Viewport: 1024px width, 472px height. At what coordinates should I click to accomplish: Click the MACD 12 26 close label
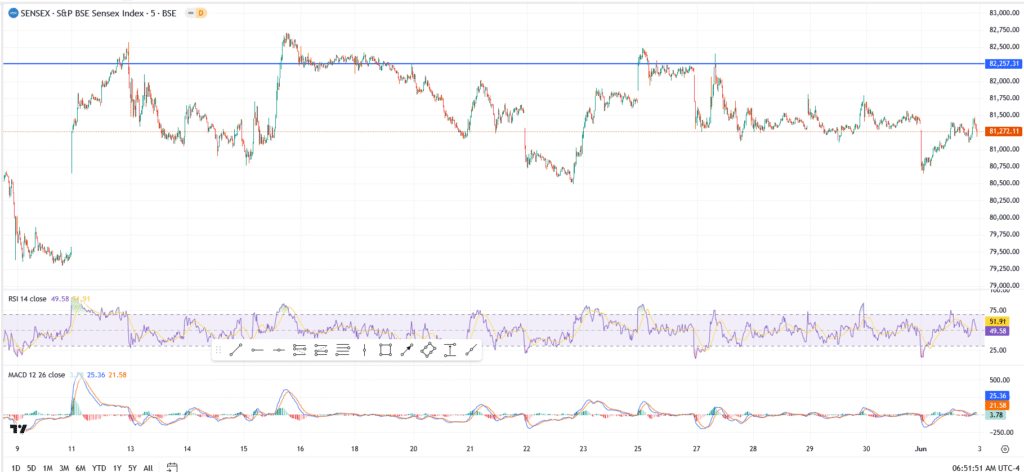coord(36,375)
